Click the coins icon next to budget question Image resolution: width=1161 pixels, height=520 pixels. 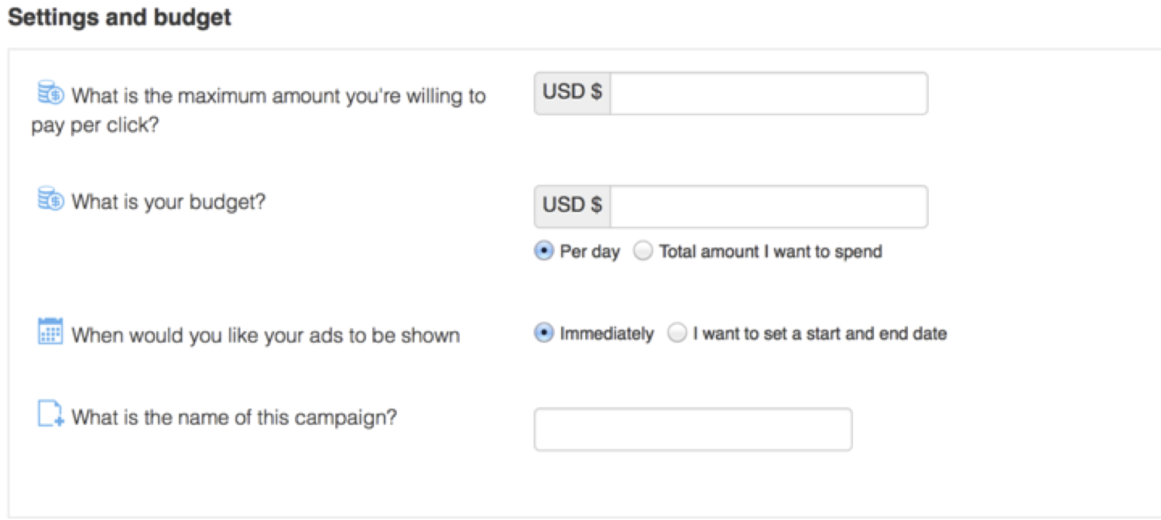click(51, 199)
